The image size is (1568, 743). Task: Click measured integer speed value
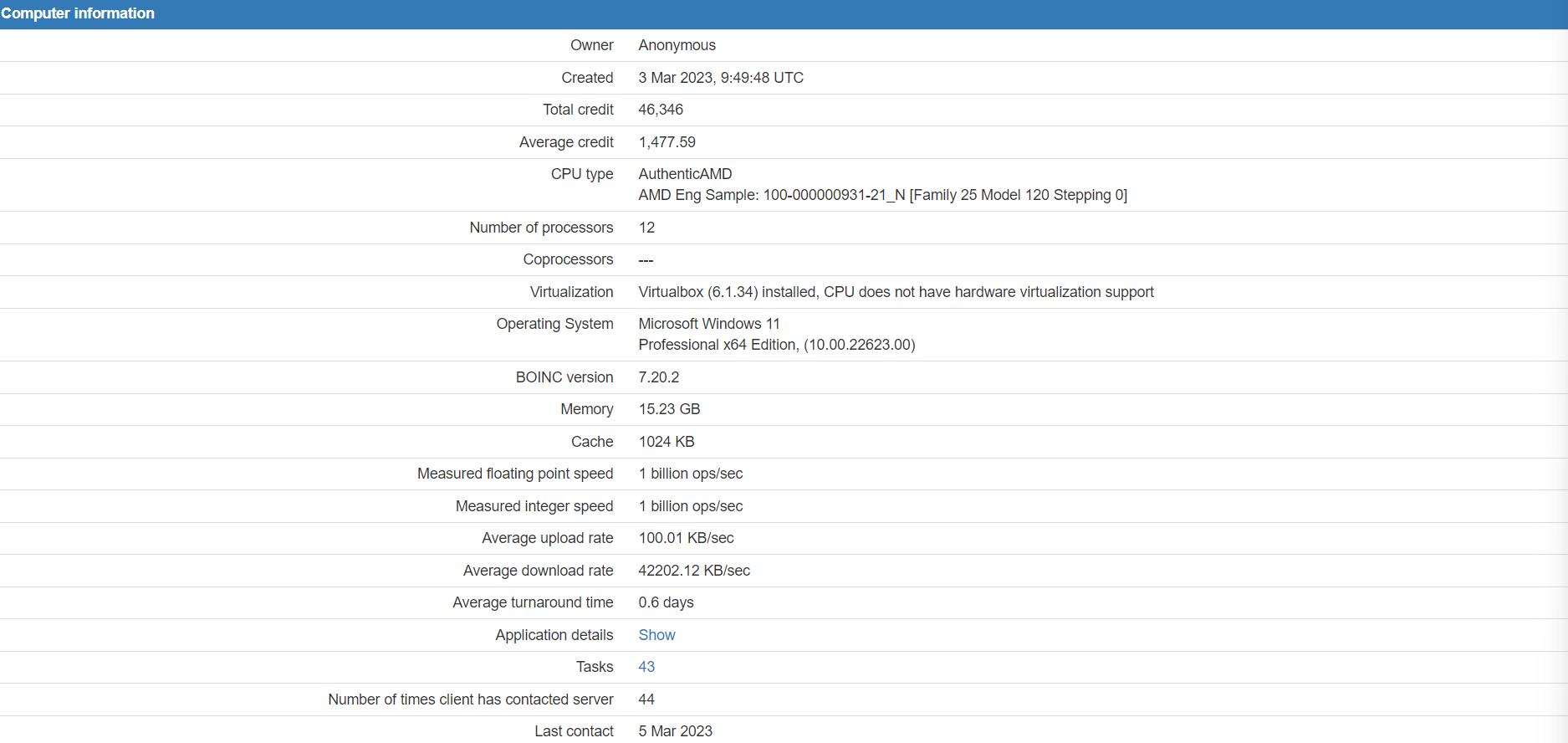click(691, 506)
